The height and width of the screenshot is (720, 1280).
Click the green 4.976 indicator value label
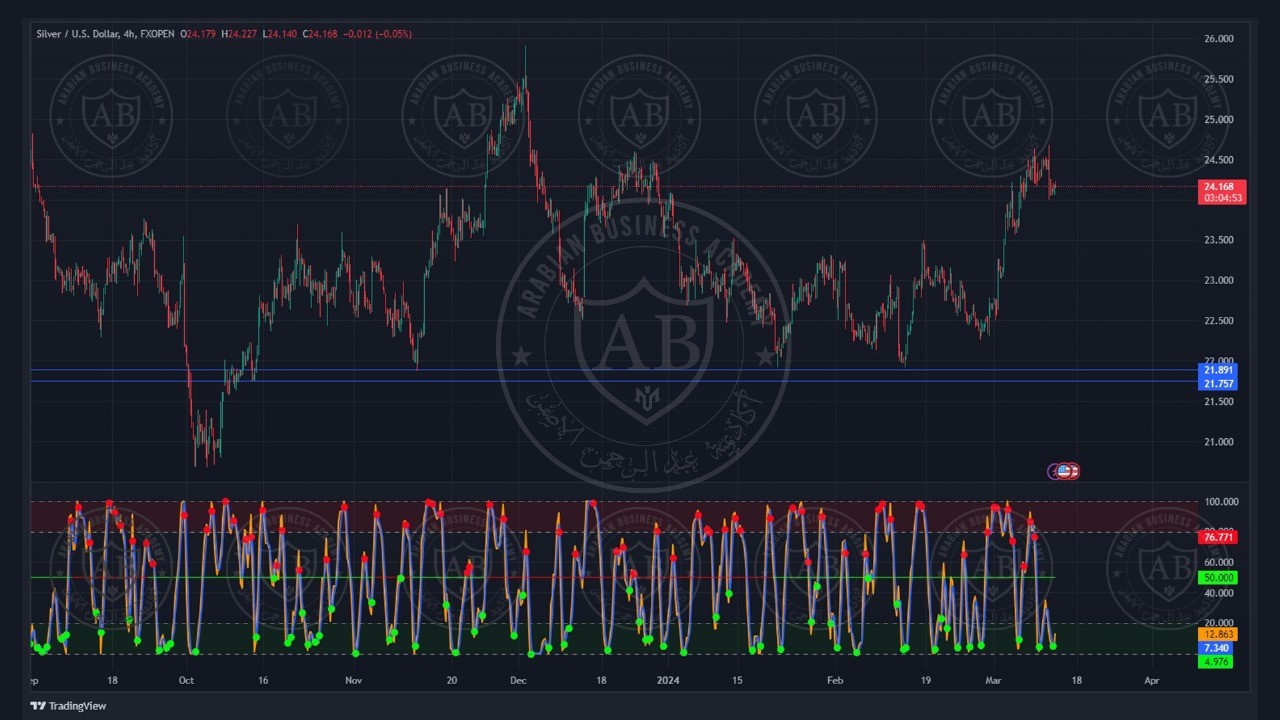(x=1216, y=661)
